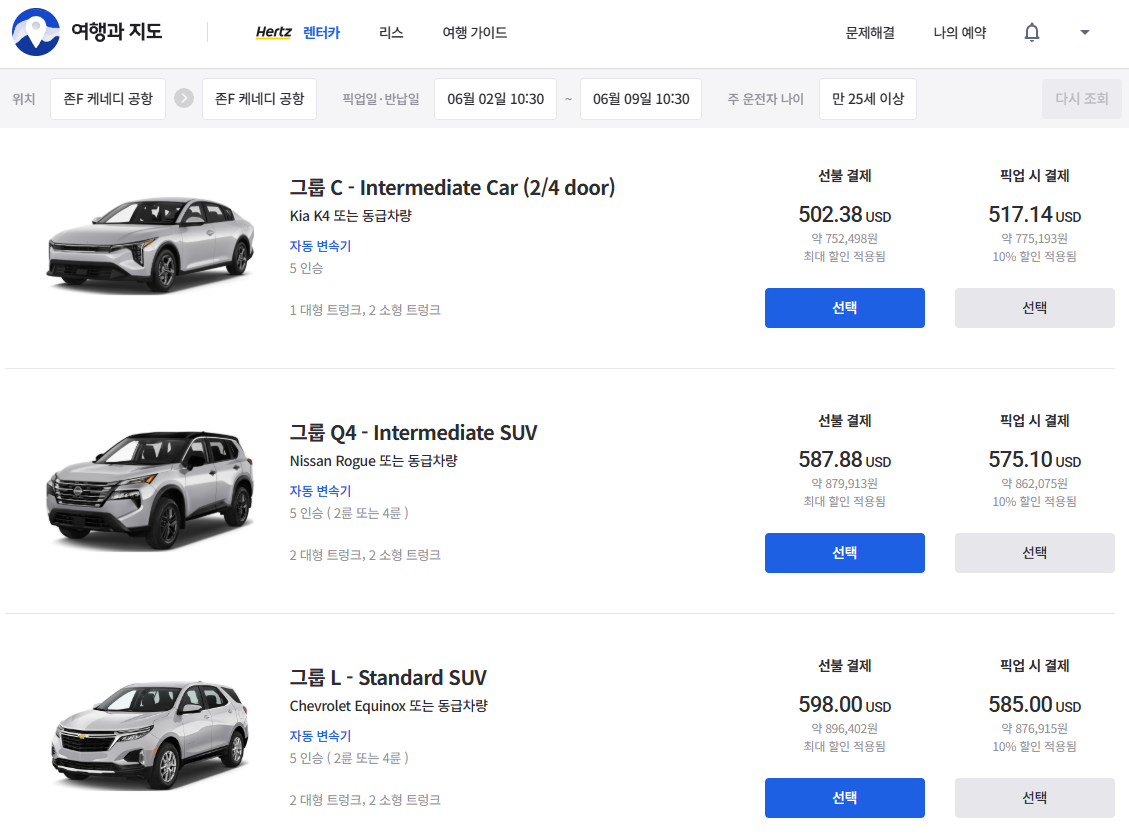Change the pickup location 존F 케네디 공항
Image resolution: width=1129 pixels, height=836 pixels.
tap(108, 98)
